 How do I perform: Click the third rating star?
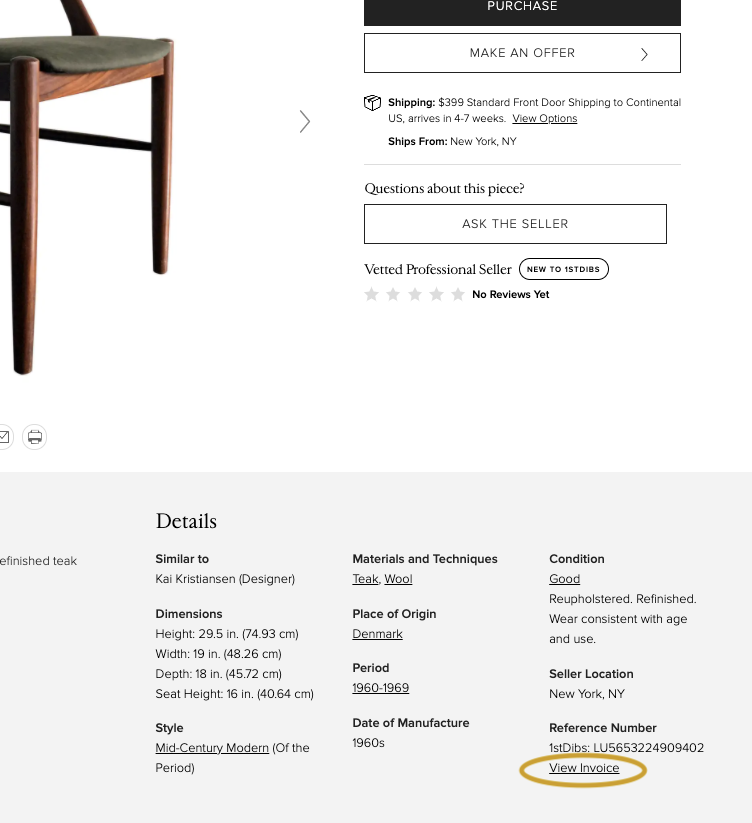pos(415,294)
